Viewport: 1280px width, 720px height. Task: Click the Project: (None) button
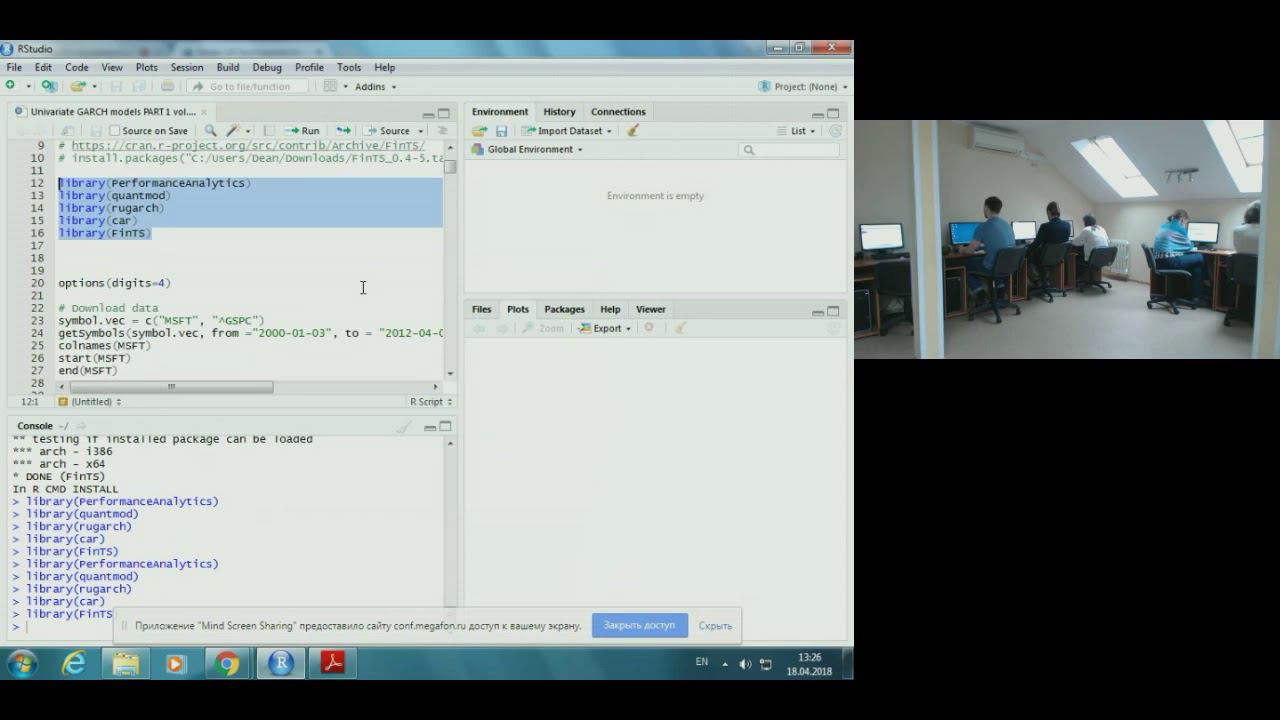(803, 87)
